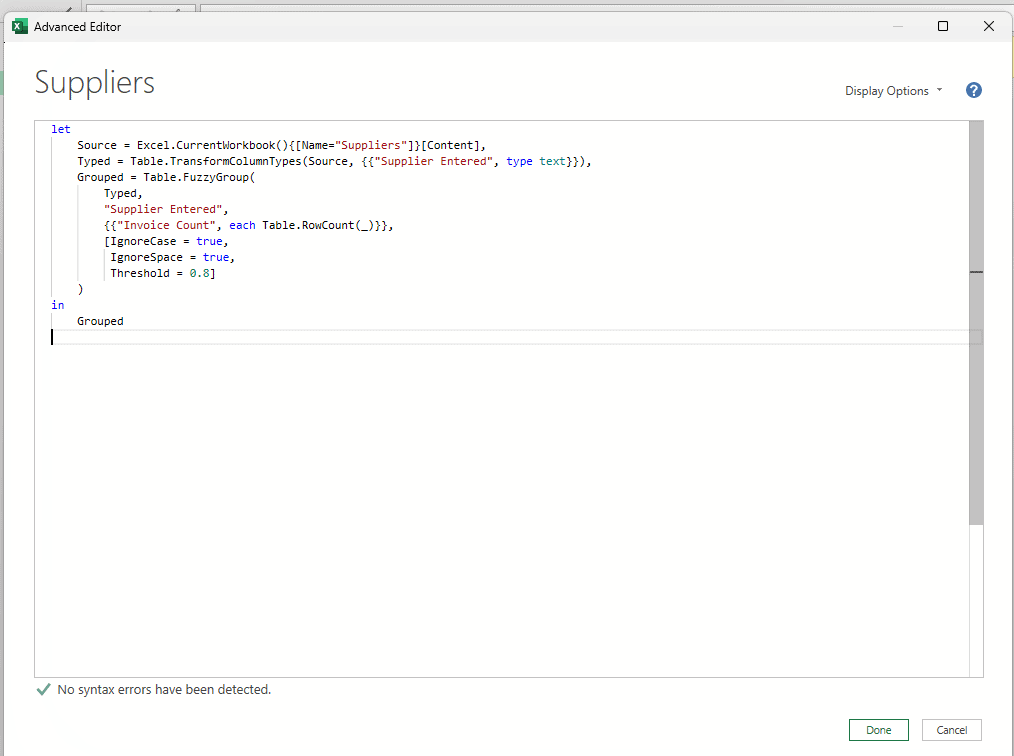Maximize the Advanced Editor window
The height and width of the screenshot is (756, 1014).
tap(943, 26)
